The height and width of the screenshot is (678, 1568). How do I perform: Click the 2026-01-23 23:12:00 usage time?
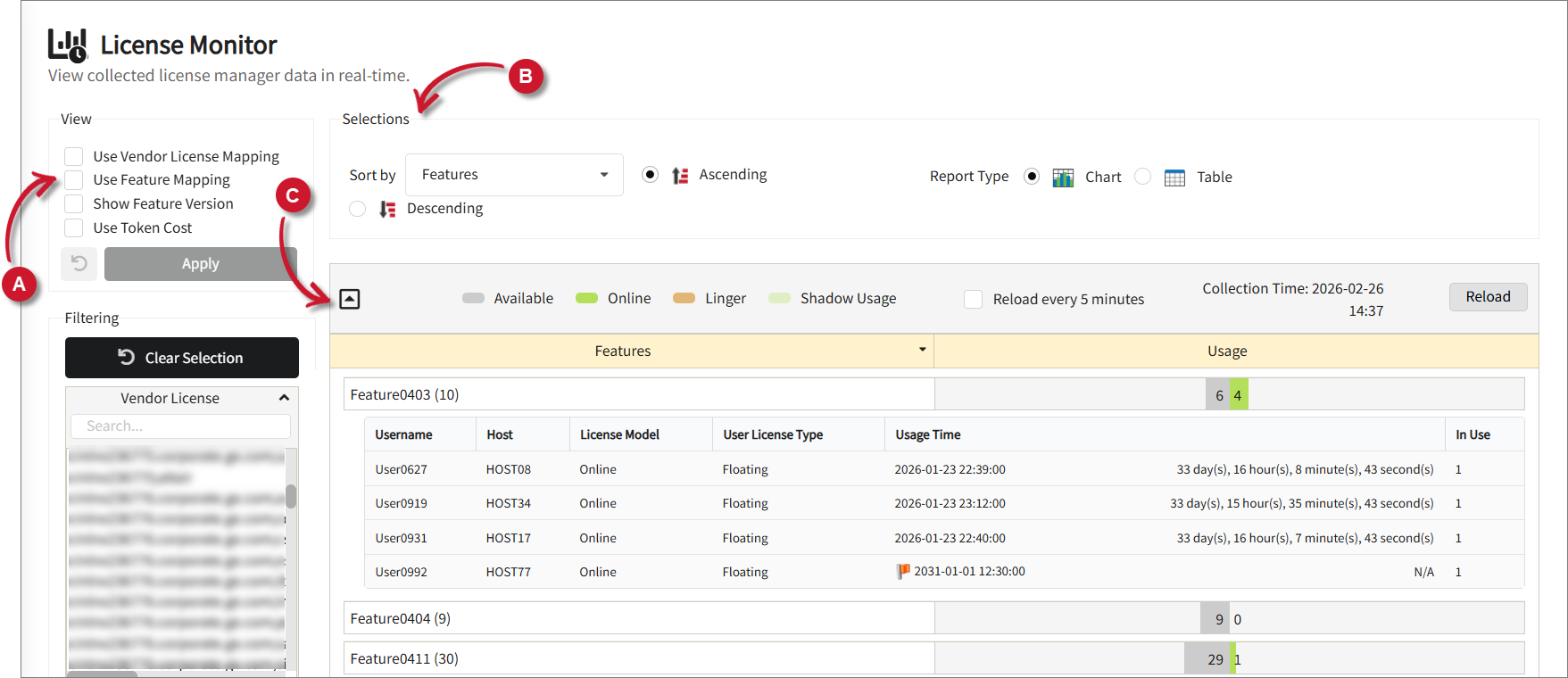pos(950,503)
